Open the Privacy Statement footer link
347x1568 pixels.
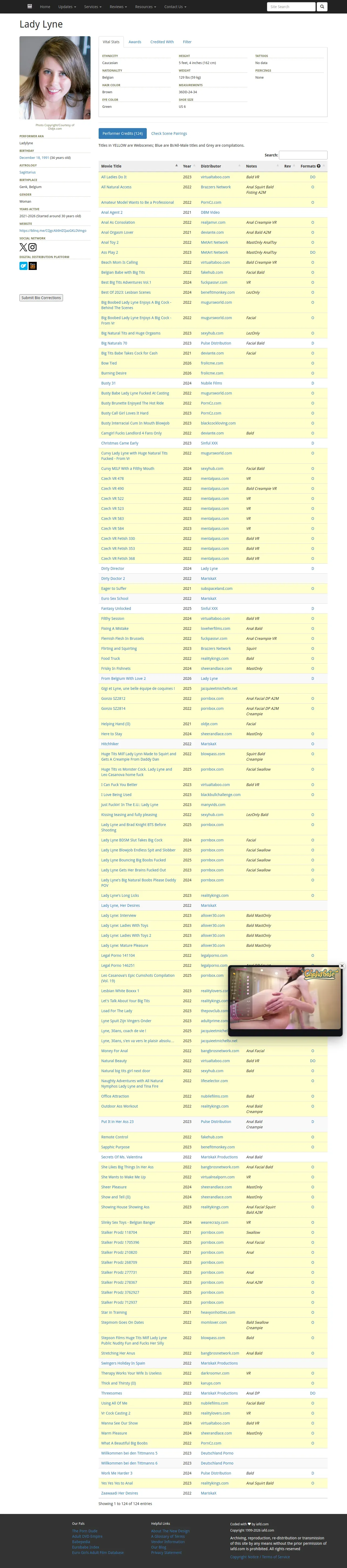[166, 1553]
